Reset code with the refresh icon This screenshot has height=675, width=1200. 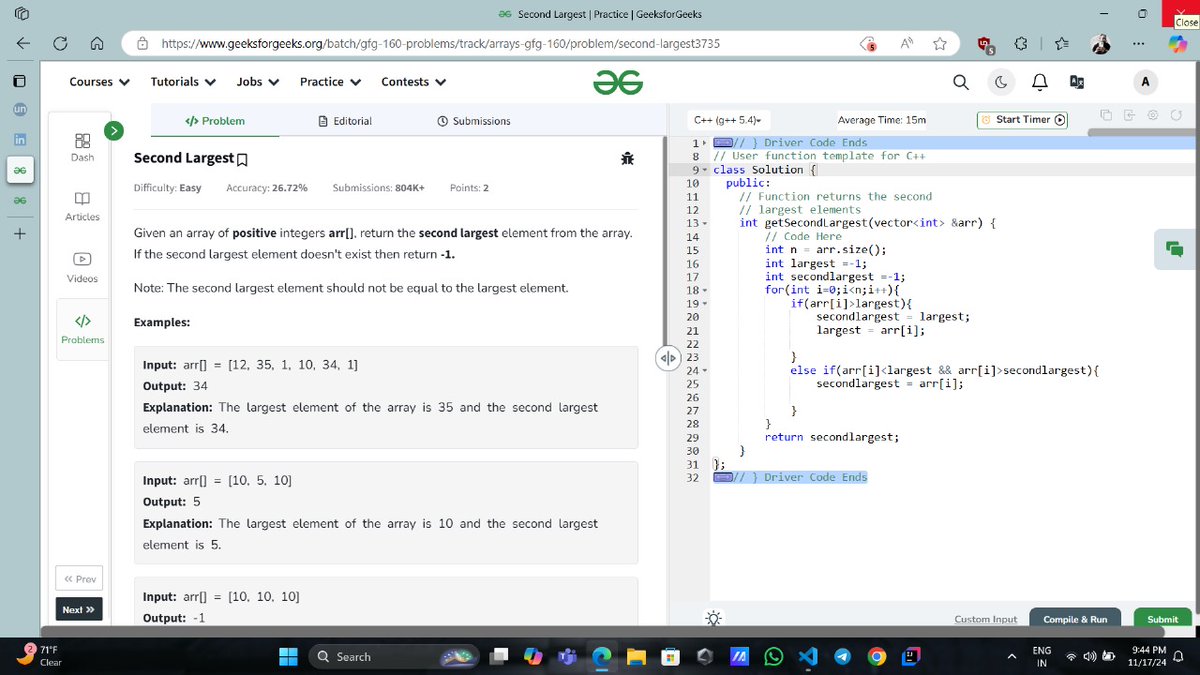[1177, 117]
